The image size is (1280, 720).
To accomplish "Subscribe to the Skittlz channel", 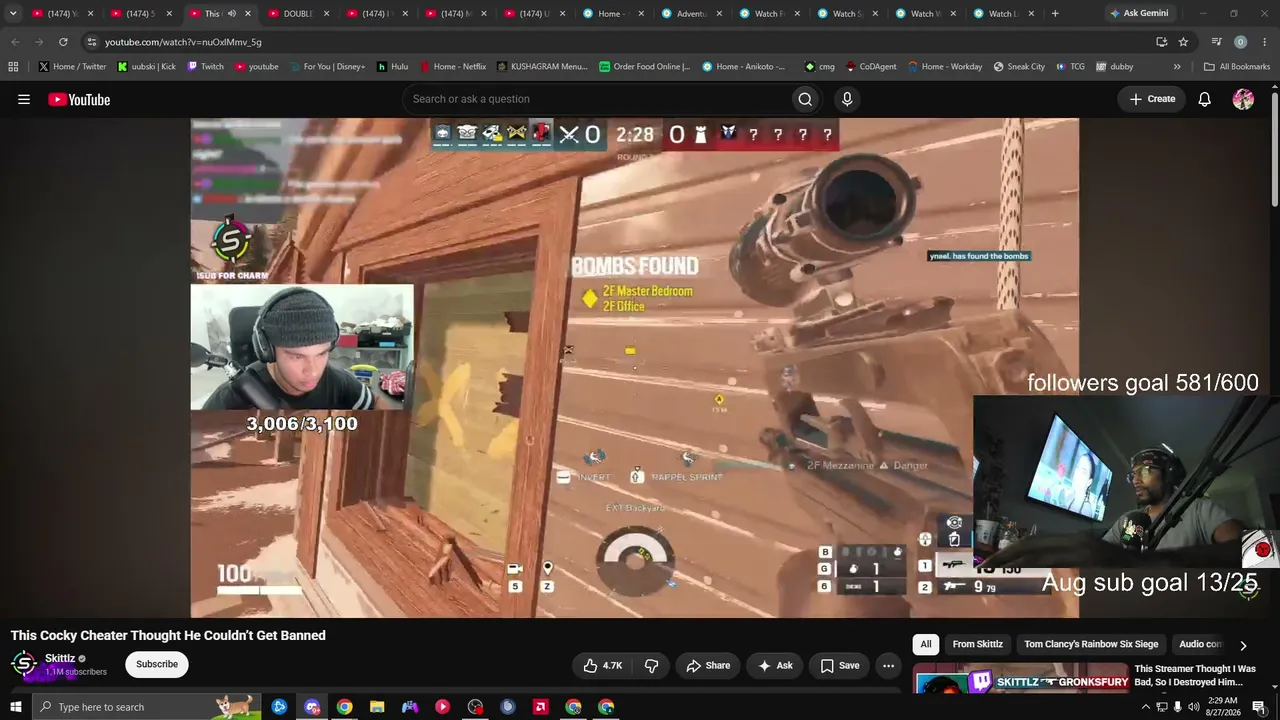I will (157, 664).
